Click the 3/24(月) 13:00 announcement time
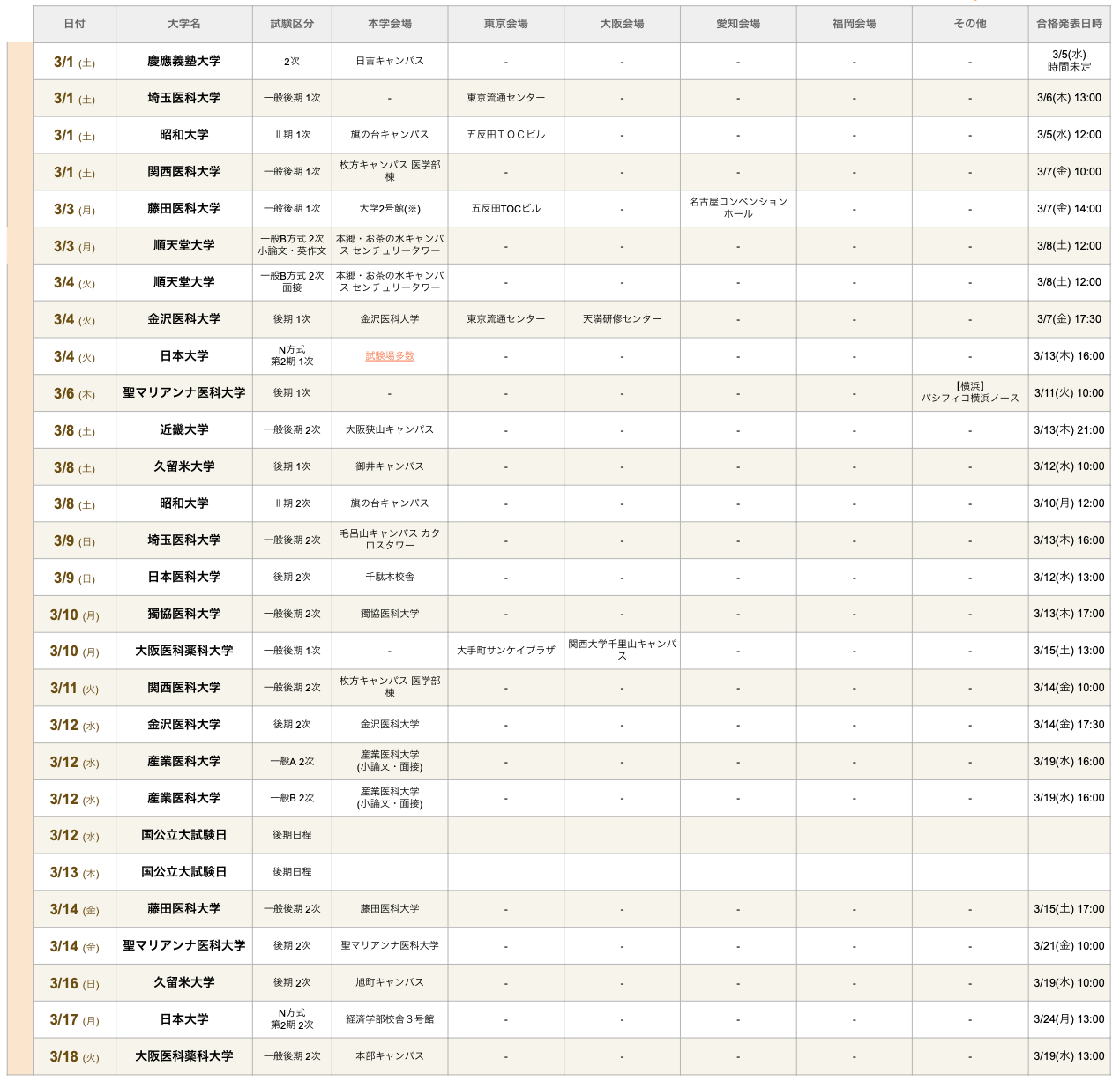 (x=1069, y=1020)
